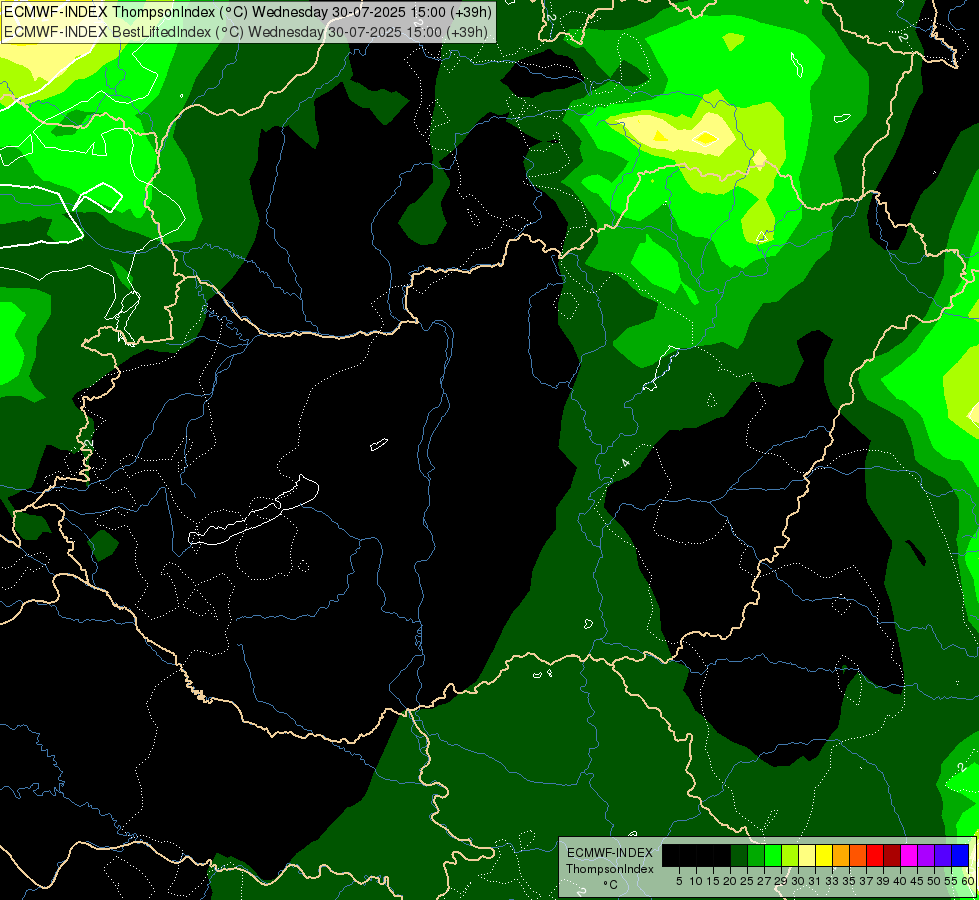Pick the purple 45–50 legend swatch
The image size is (979, 900).
click(x=926, y=855)
